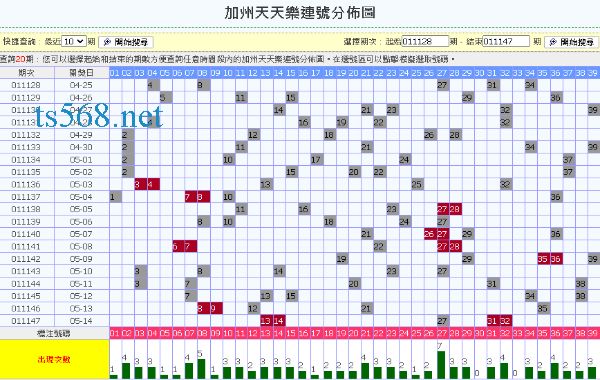The height and width of the screenshot is (380, 600).
Task: Select draw date 05-14
Action: pos(81,321)
